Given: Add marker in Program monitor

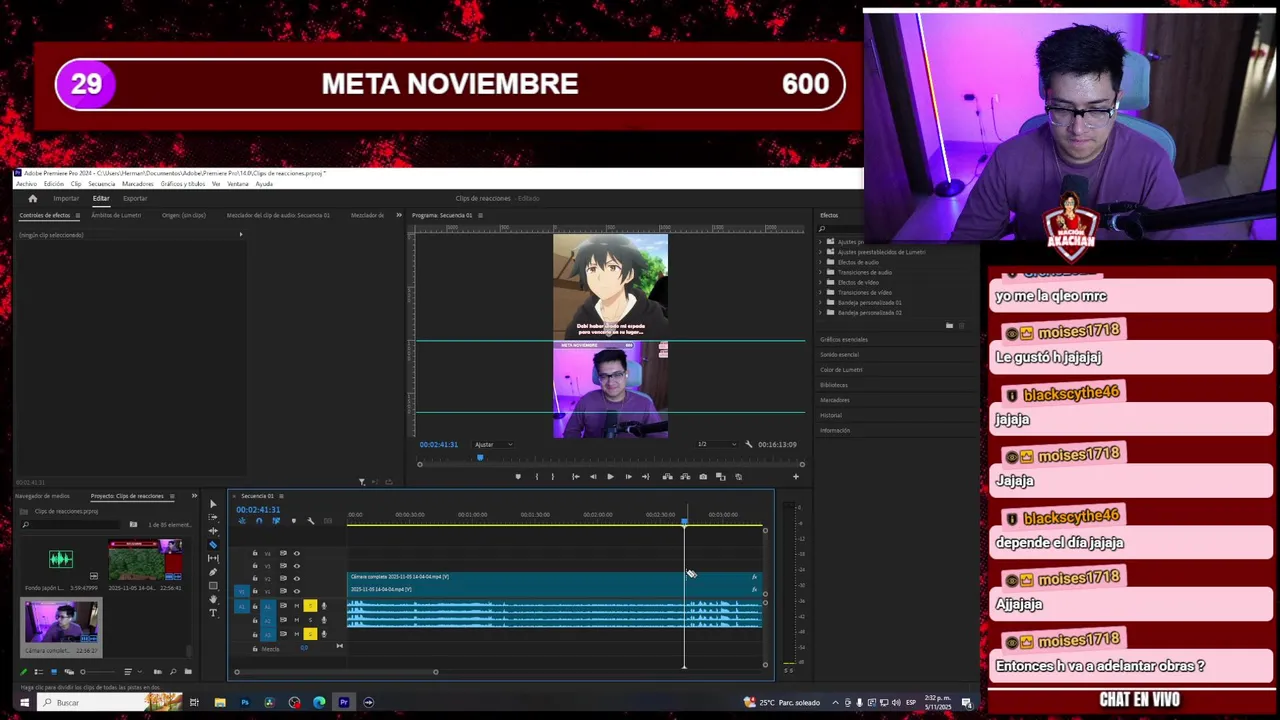Looking at the screenshot, I should [518, 476].
